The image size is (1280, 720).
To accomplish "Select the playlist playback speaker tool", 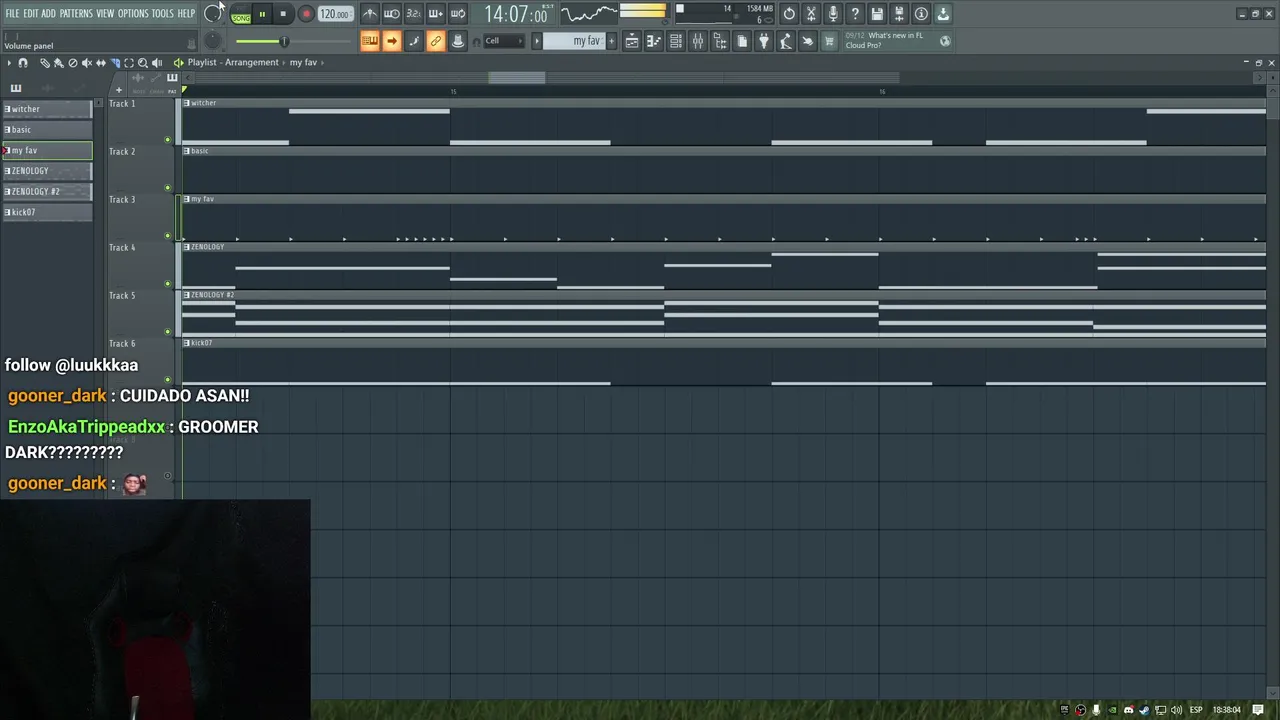I will (x=156, y=62).
